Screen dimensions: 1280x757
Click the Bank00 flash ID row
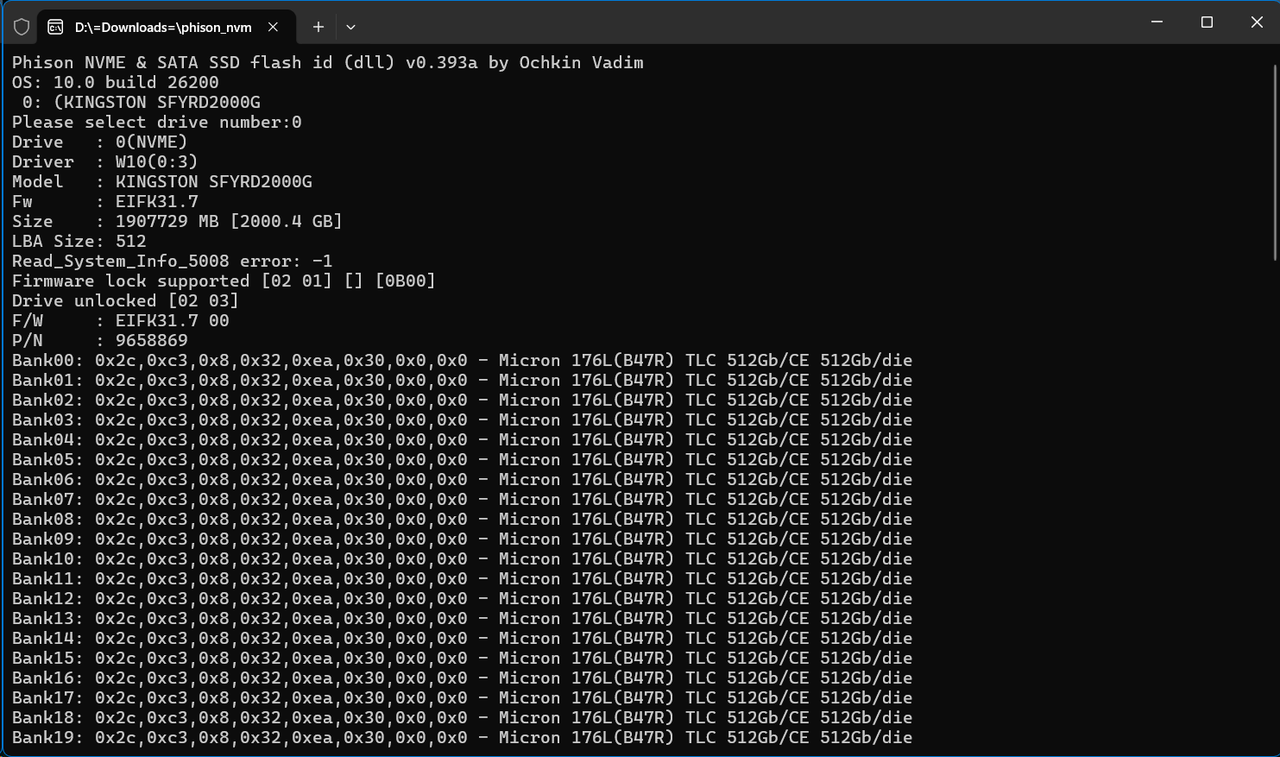pyautogui.click(x=462, y=360)
